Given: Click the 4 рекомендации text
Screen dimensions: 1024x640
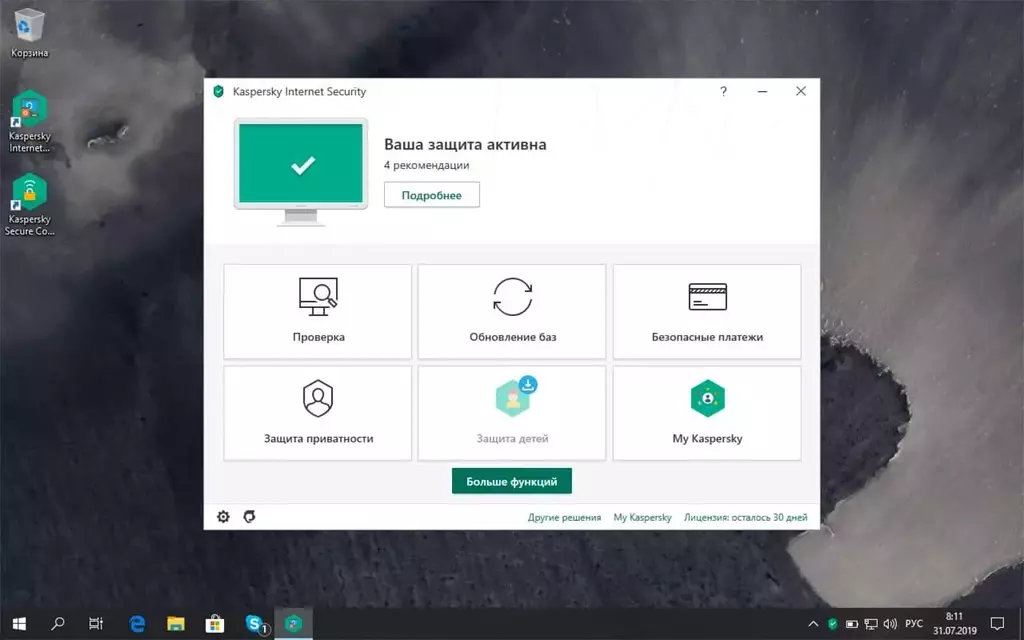Looking at the screenshot, I should pyautogui.click(x=426, y=165).
